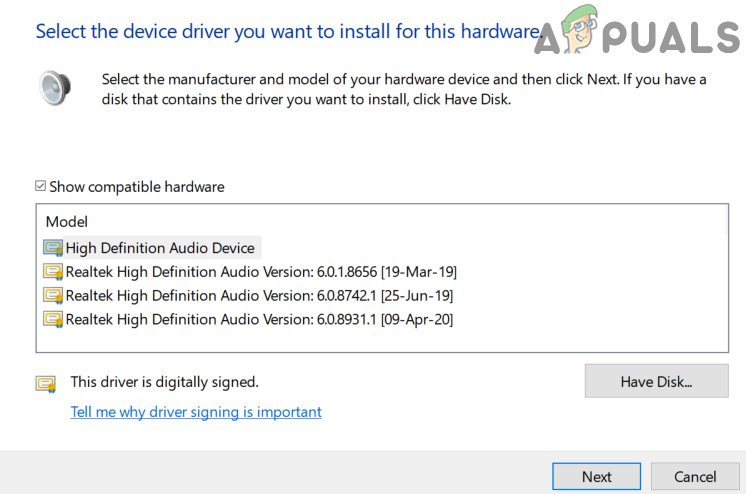Click the "This driver is digitally signed" text
This screenshot has width=746, height=494.
click(x=164, y=382)
